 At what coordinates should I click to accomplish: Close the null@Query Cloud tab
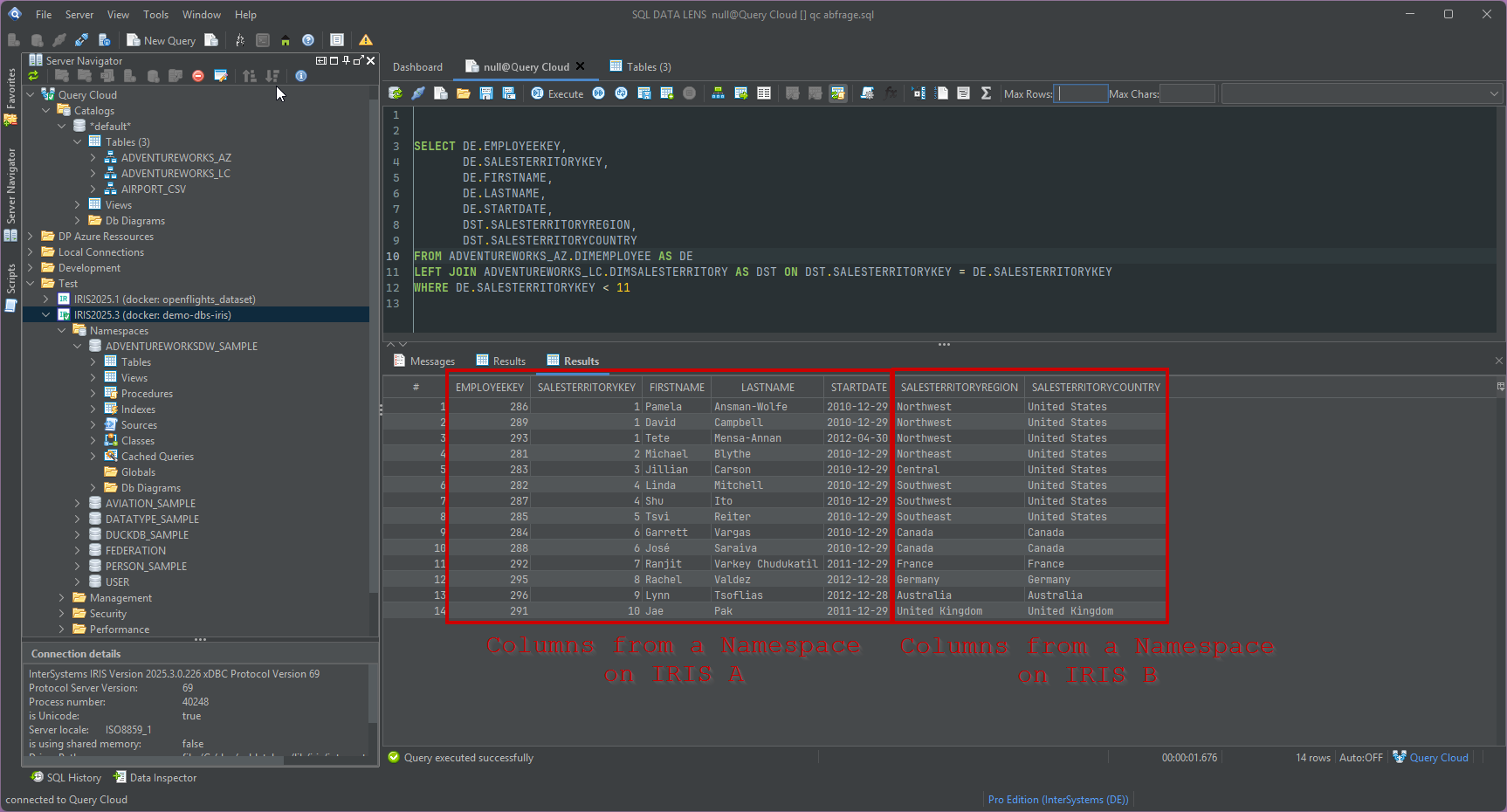[x=580, y=66]
